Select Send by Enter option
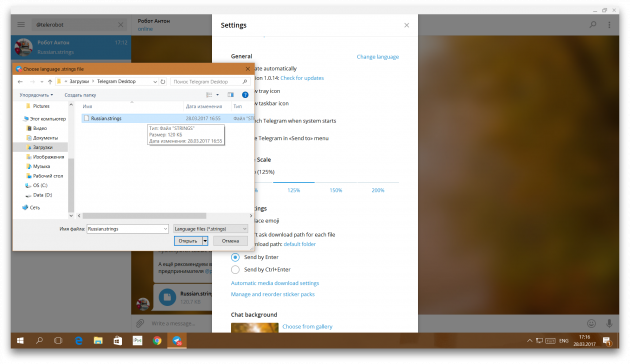Viewport: 630px width, 364px height. pyautogui.click(x=235, y=257)
